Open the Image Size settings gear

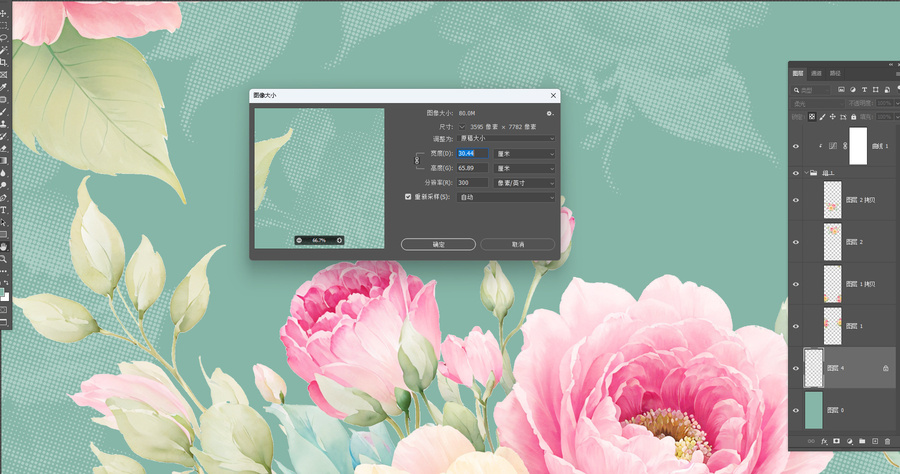[549, 114]
